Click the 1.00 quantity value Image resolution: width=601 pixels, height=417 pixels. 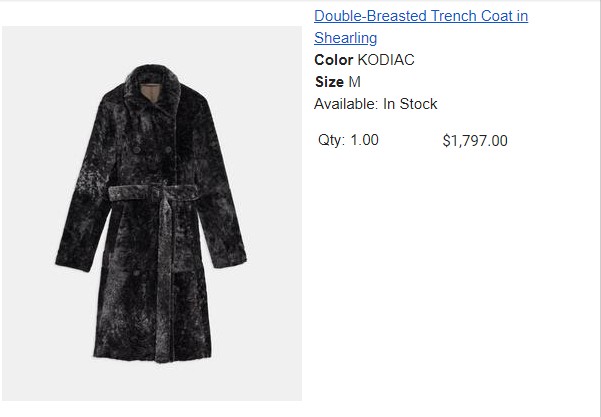364,140
